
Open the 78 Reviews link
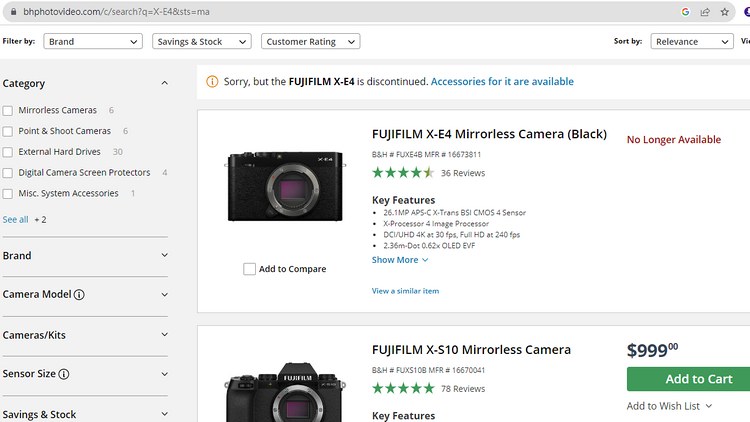pos(463,389)
